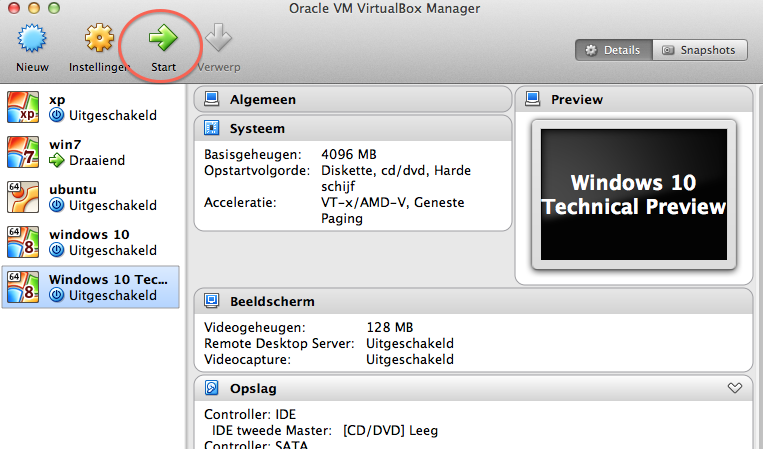Click the Windows 10 Technical Preview thumbnail

pos(633,195)
